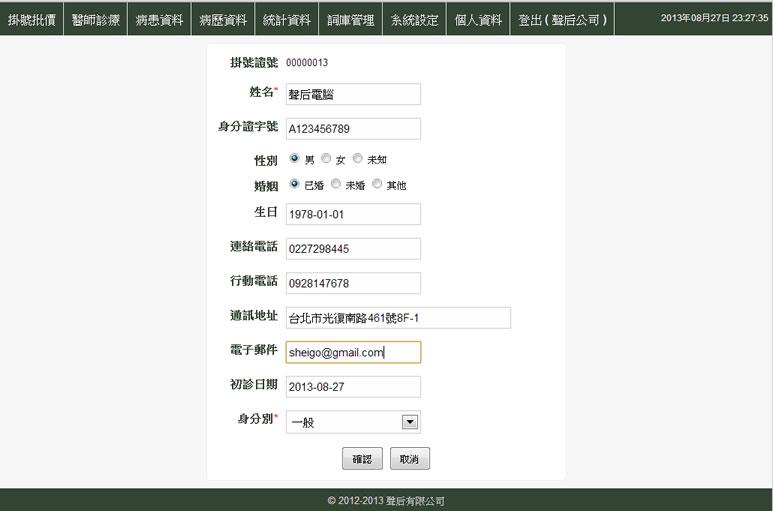The image size is (773, 511).
Task: Focus the 身分證字號 input field
Action: 353,129
